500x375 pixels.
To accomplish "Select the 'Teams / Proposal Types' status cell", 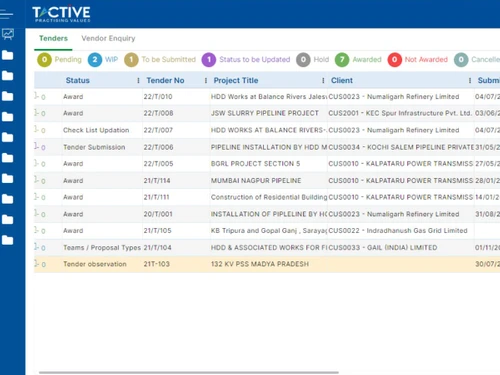I will pyautogui.click(x=102, y=248).
